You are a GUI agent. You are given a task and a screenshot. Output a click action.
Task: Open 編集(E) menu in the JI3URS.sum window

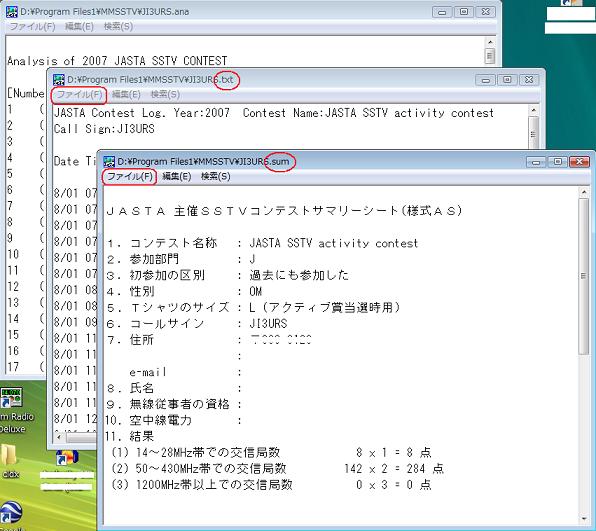176,176
